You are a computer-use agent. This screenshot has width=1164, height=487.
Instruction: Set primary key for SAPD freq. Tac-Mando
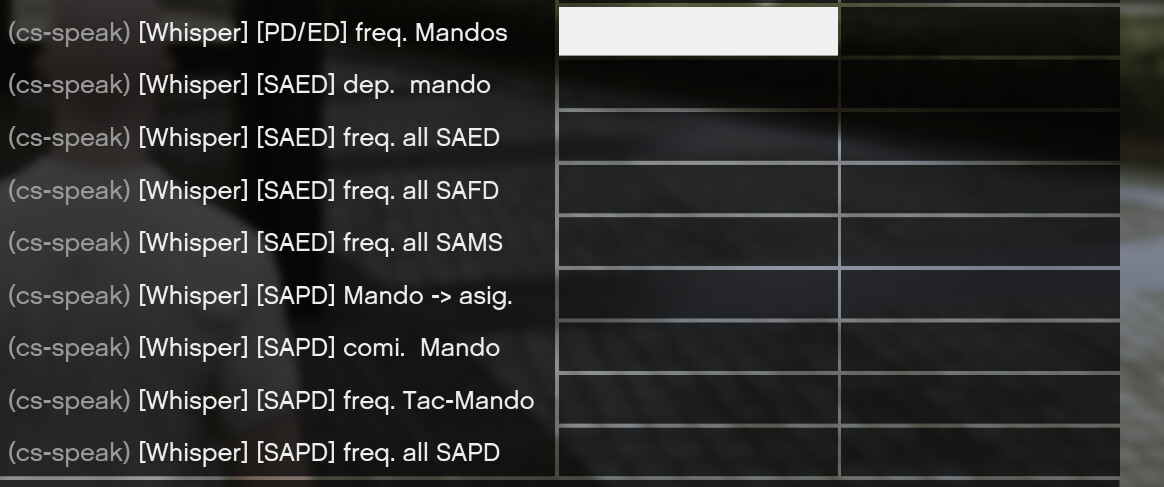699,400
